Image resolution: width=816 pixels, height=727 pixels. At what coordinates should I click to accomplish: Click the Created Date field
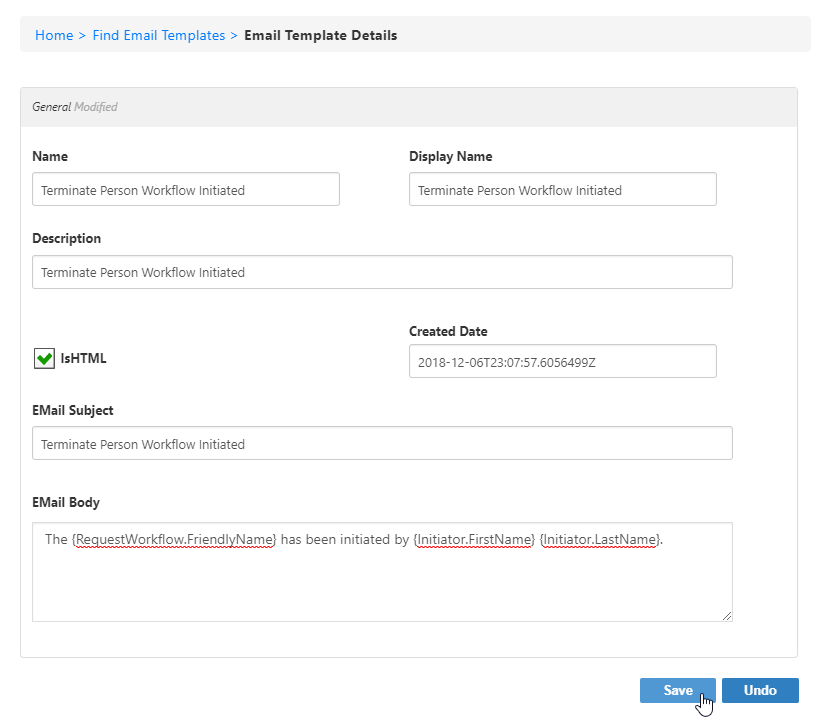pyautogui.click(x=562, y=361)
